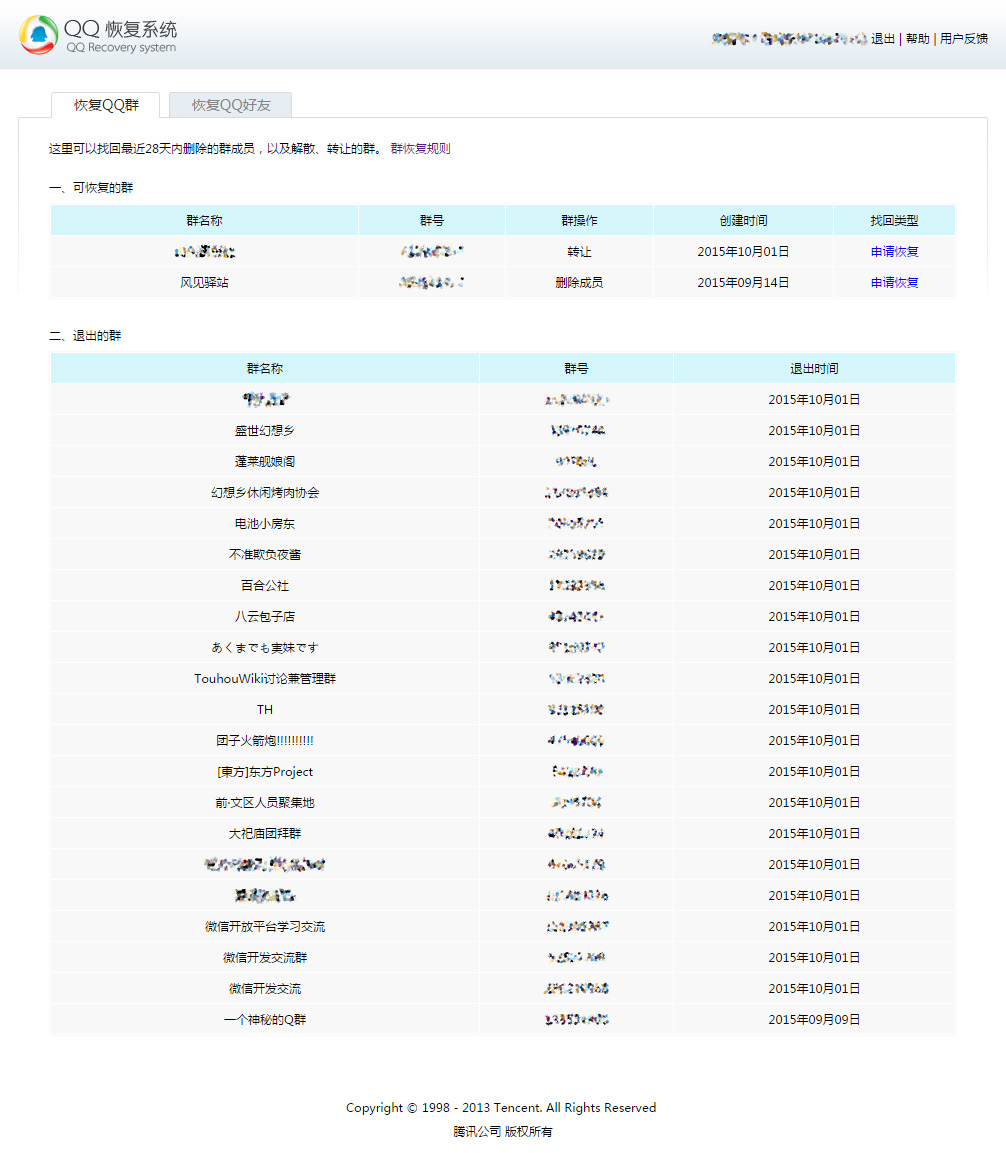Select the TouhouWiki讨论兼管理群 row

(503, 679)
